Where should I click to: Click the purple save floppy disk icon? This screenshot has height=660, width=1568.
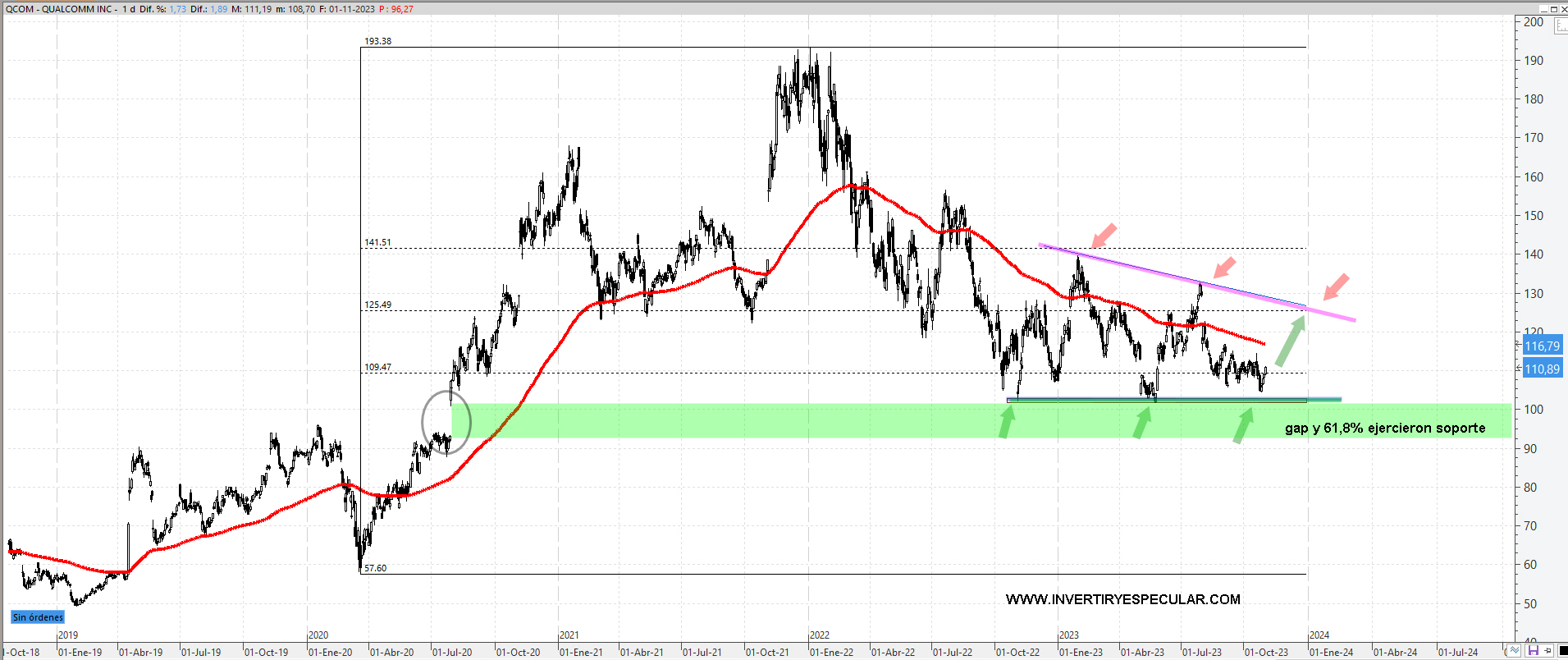1533,651
